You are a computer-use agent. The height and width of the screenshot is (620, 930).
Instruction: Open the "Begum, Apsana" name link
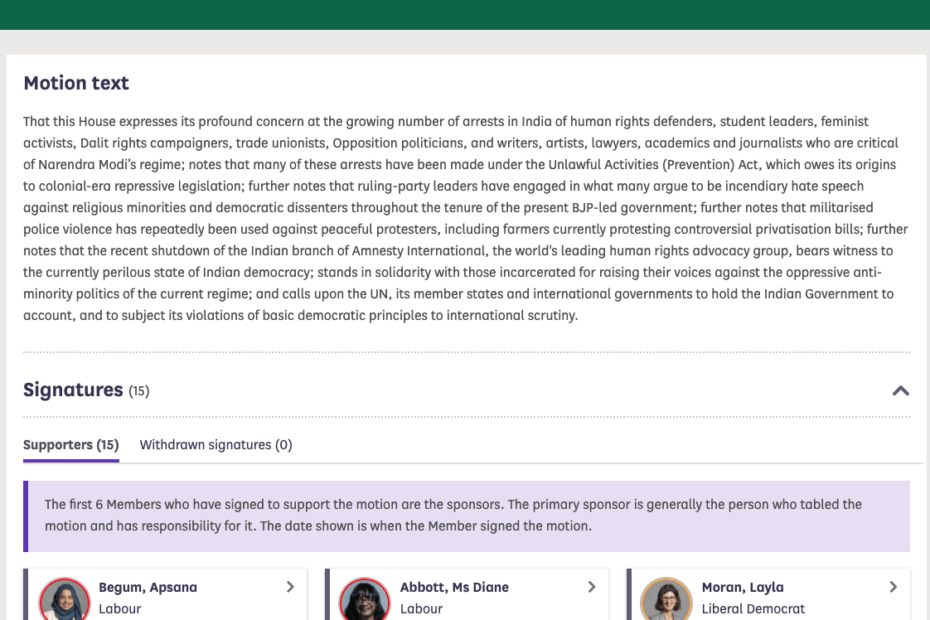[147, 587]
